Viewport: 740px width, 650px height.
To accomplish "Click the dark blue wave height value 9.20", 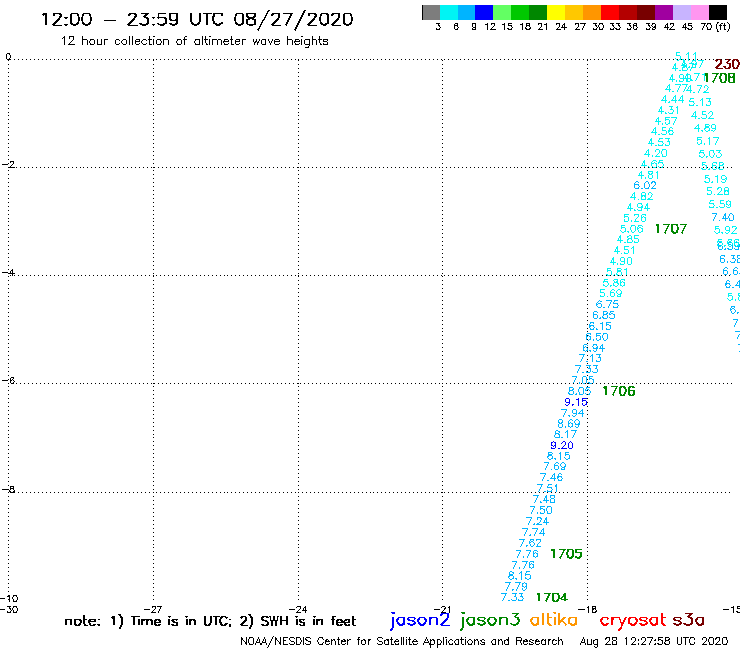I will click(562, 446).
